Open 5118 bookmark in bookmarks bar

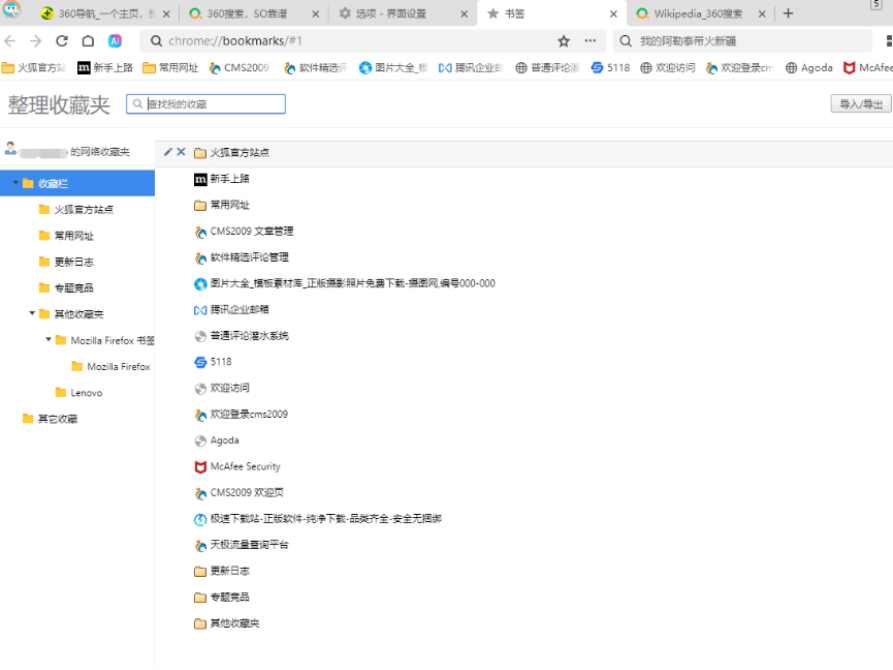click(x=611, y=68)
